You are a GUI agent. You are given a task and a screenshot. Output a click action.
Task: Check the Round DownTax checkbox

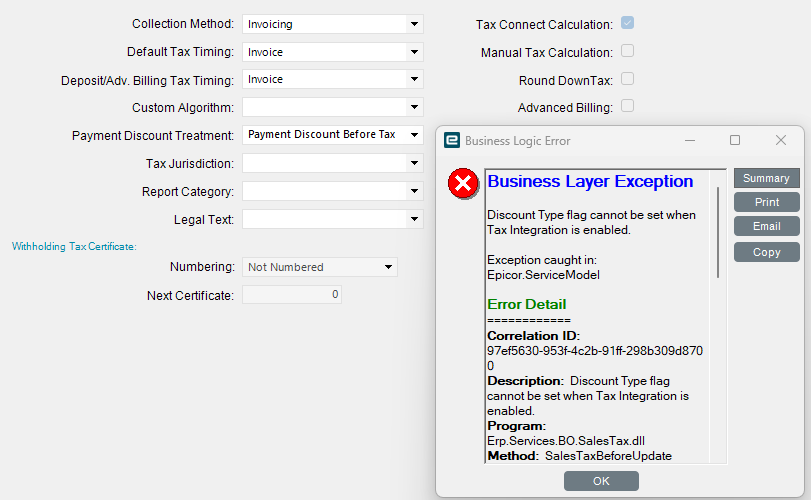(627, 79)
